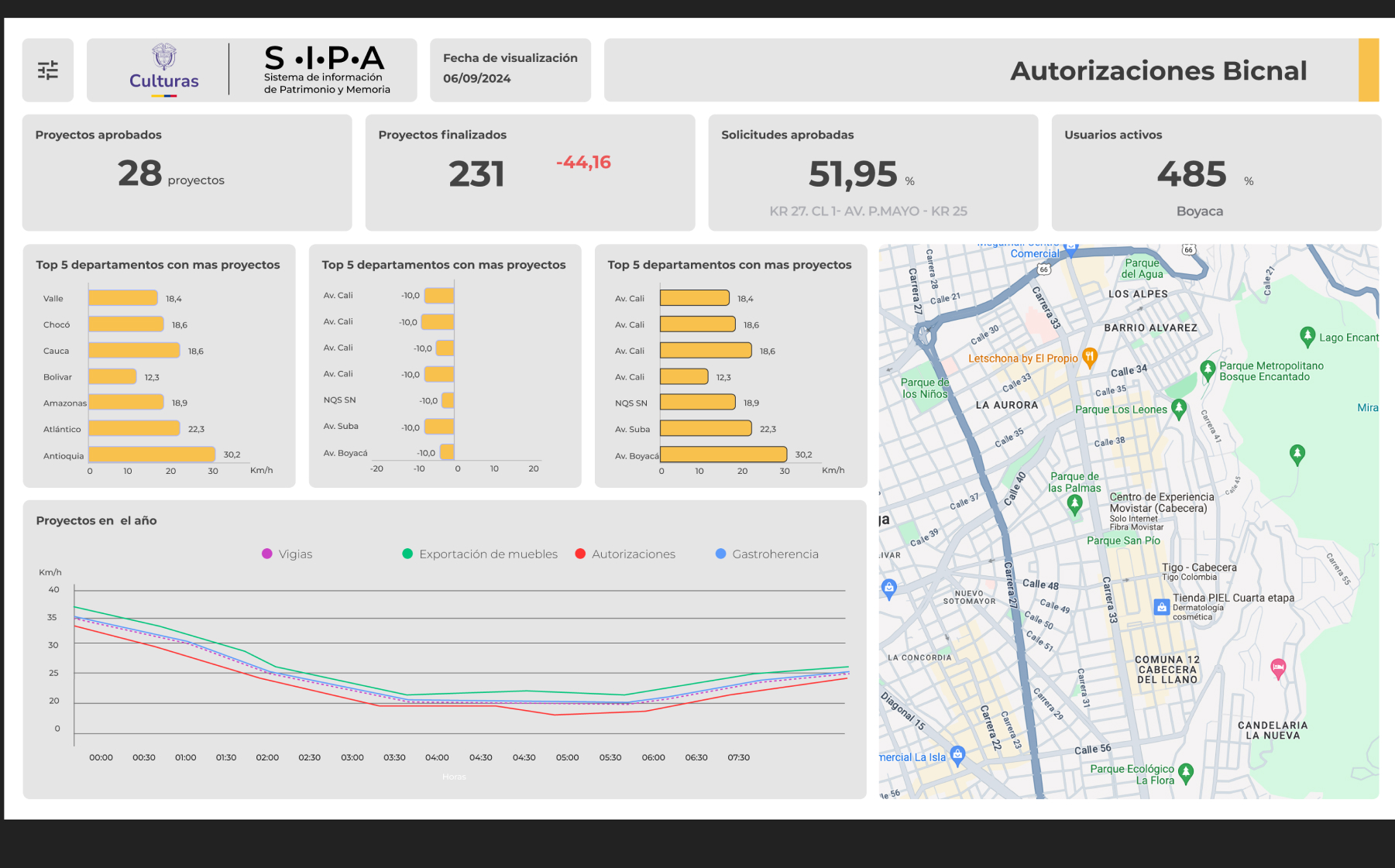Click CANDELARIA NUEVA label on map
Image resolution: width=1395 pixels, height=868 pixels.
point(1273,730)
